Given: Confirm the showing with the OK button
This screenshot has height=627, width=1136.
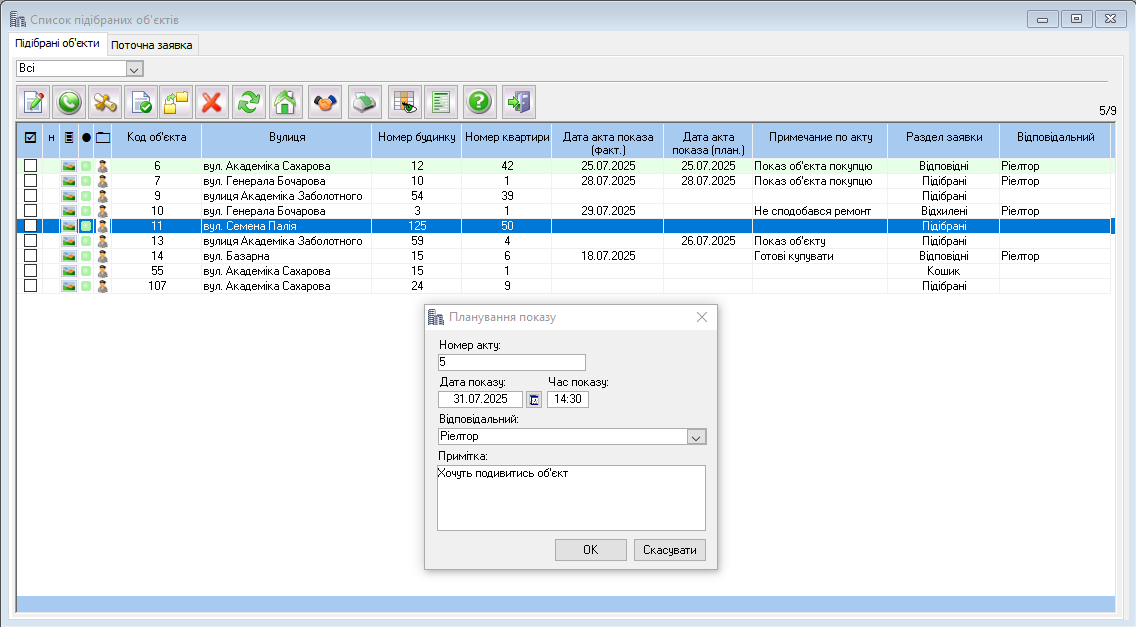Looking at the screenshot, I should click(x=590, y=550).
